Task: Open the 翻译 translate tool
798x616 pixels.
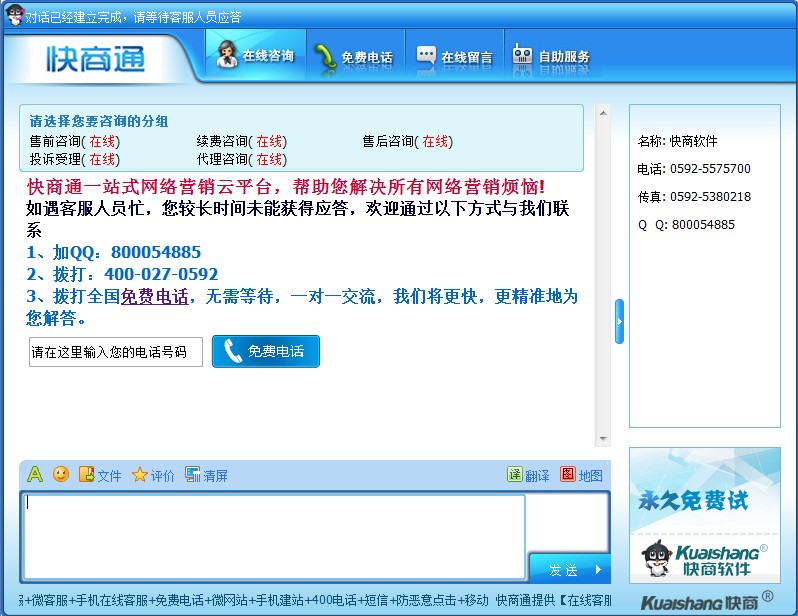Action: tap(528, 475)
